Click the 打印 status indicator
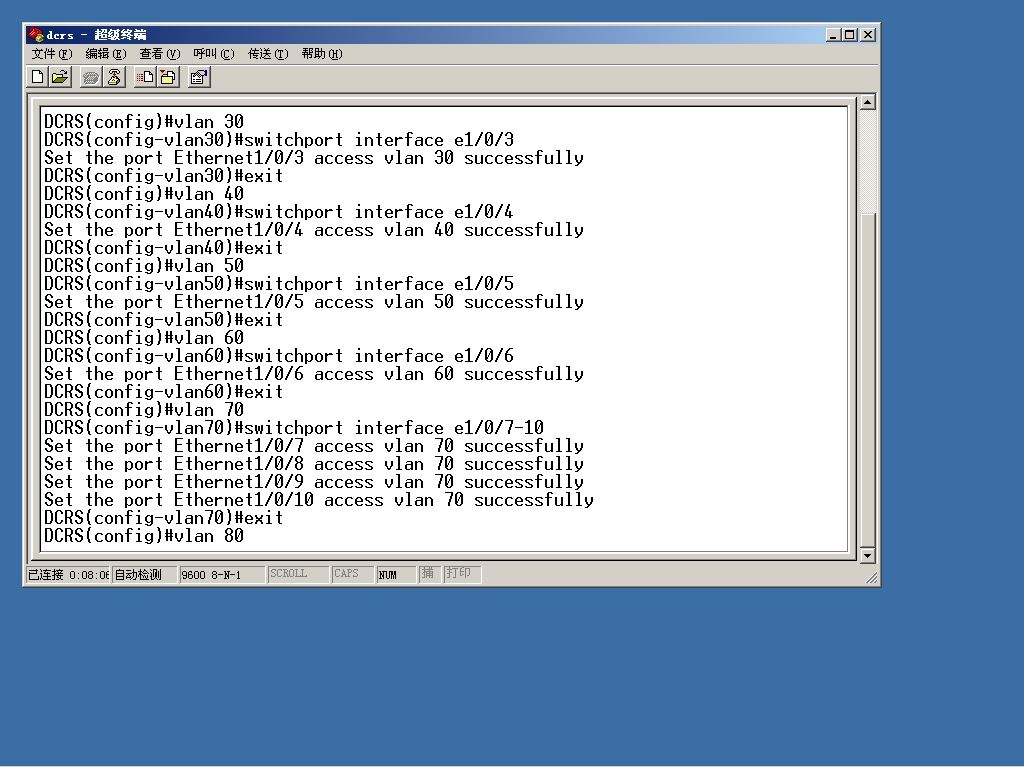 (x=462, y=574)
